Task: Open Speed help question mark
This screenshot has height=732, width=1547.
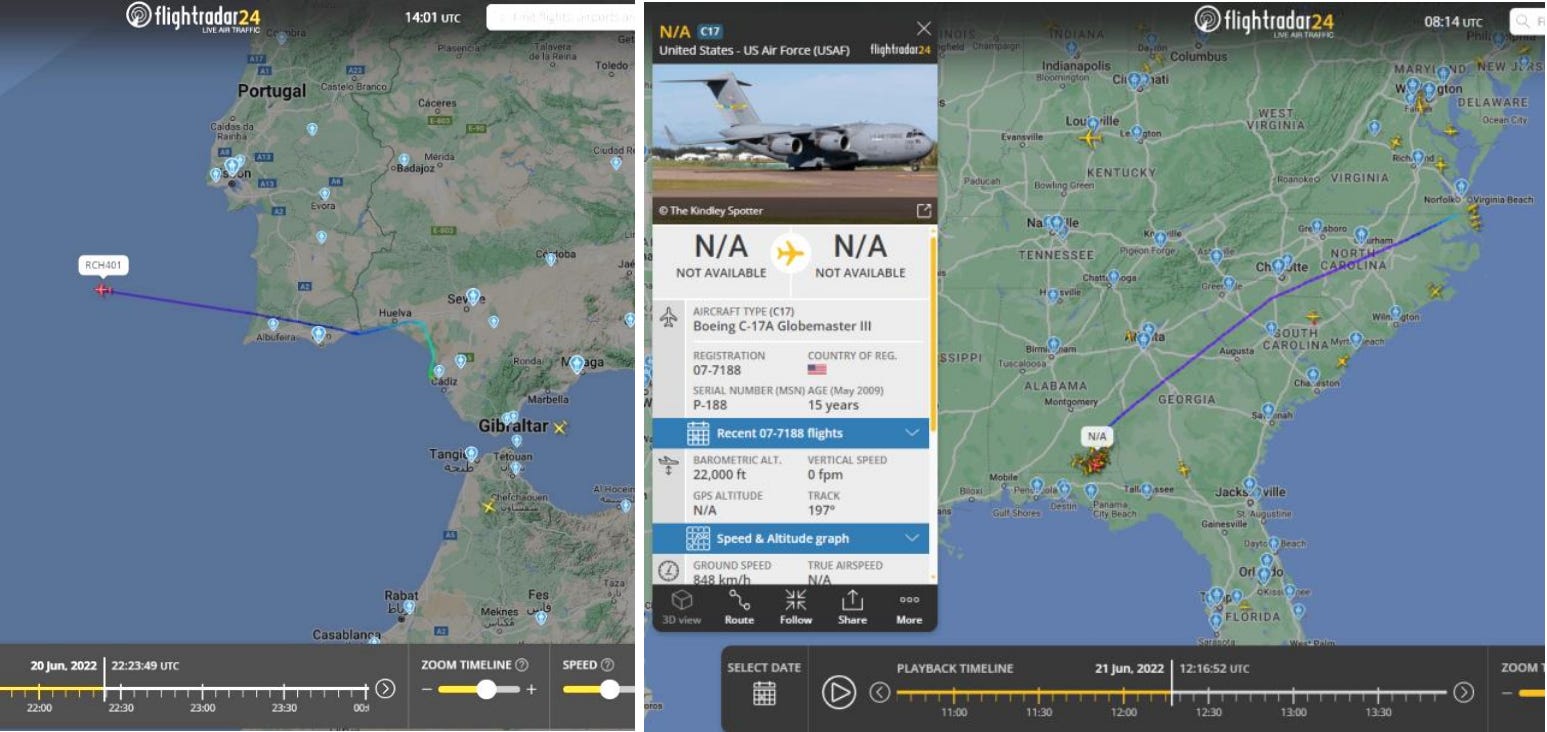Action: click(606, 665)
